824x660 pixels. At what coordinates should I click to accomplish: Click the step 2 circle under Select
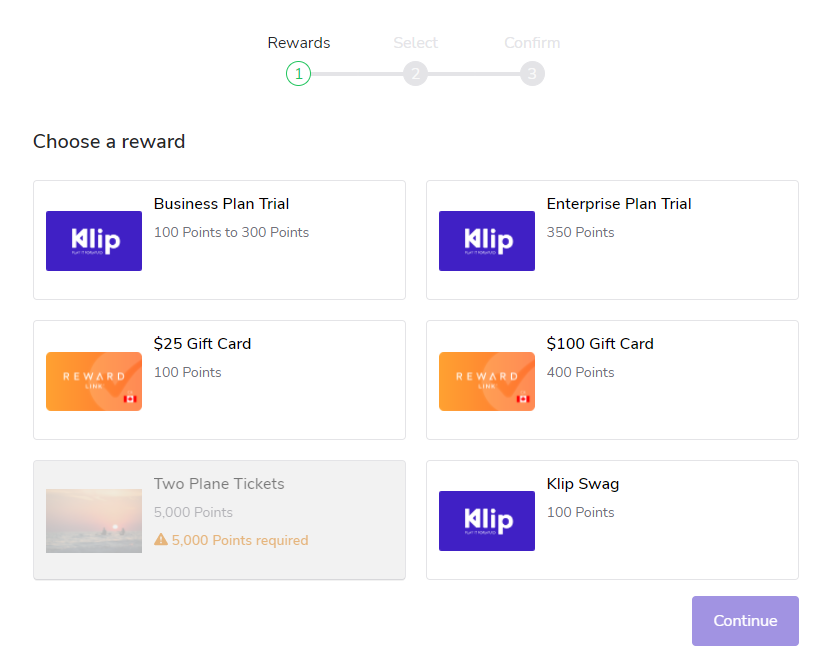(x=415, y=74)
